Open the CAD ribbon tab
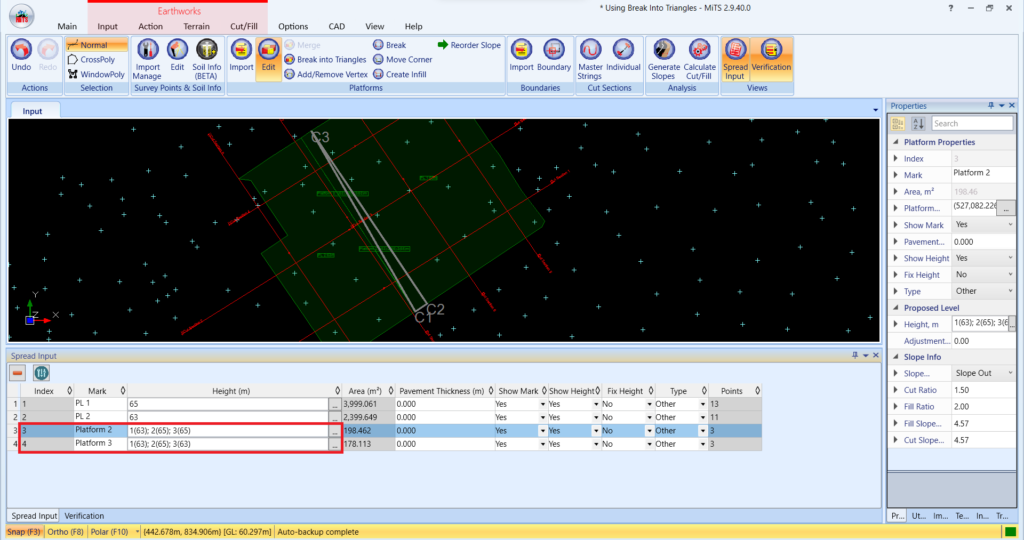This screenshot has height=540, width=1024. coord(336,26)
